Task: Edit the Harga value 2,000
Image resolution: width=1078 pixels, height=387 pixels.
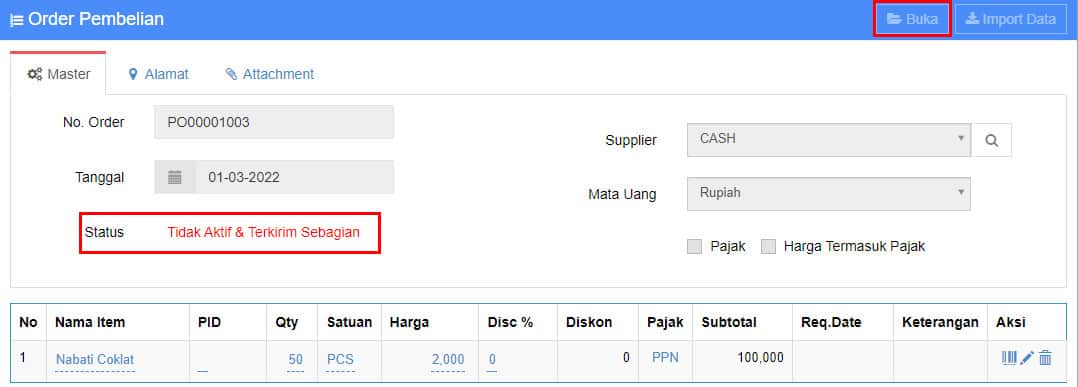Action: click(x=448, y=359)
